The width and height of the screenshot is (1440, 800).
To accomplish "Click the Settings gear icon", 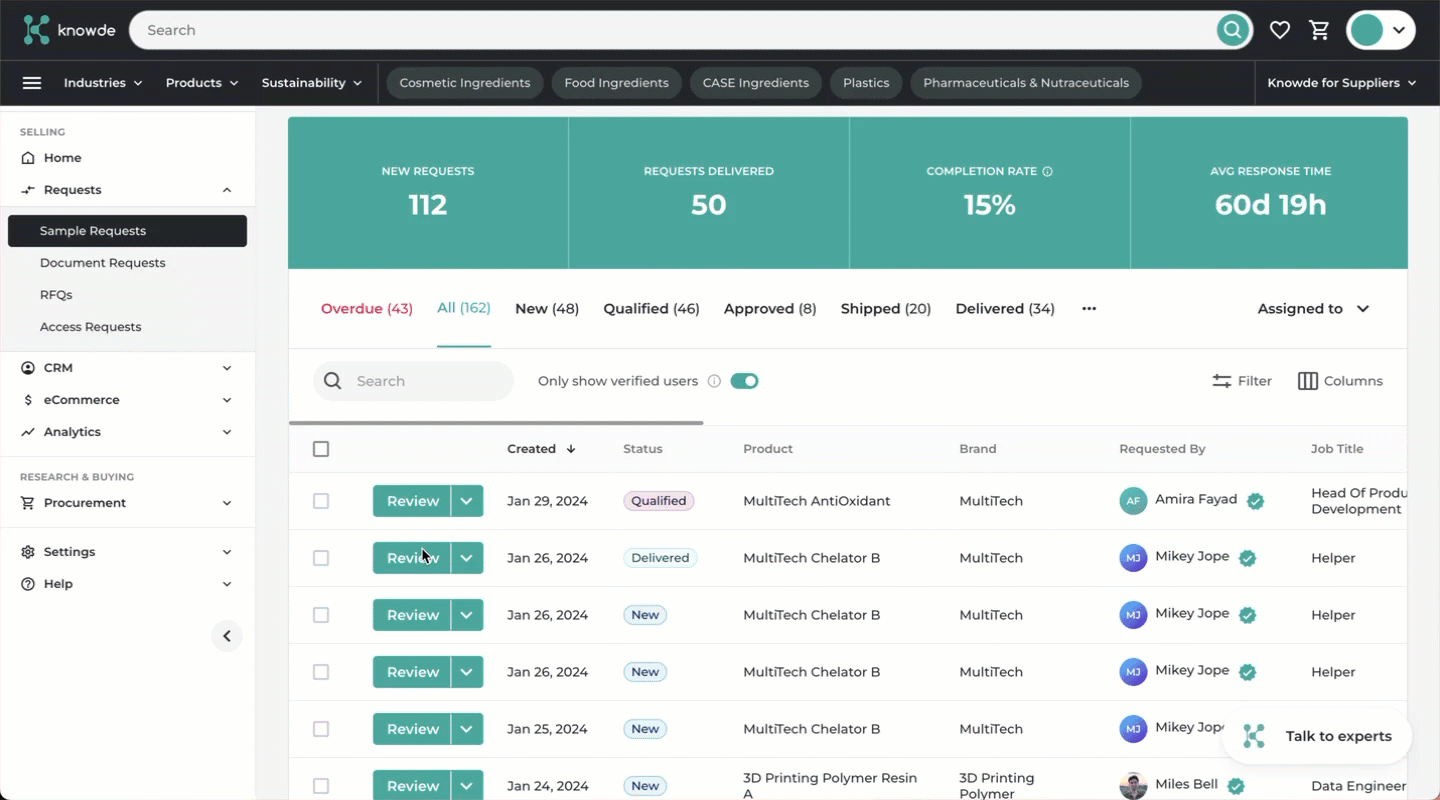I will point(28,552).
